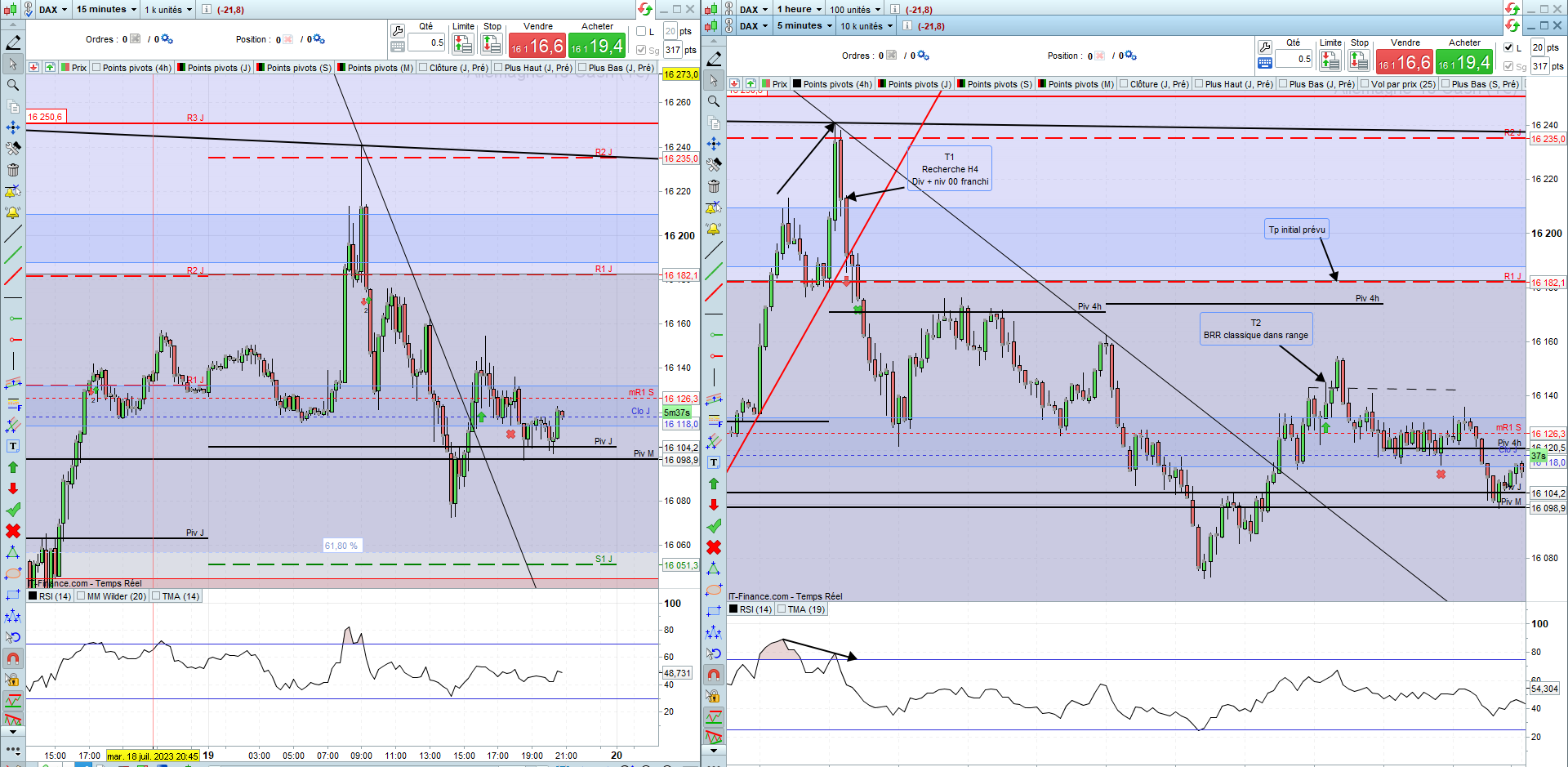Click the quantity field in right order panel
This screenshot has width=1568, height=767.
coord(1294,59)
